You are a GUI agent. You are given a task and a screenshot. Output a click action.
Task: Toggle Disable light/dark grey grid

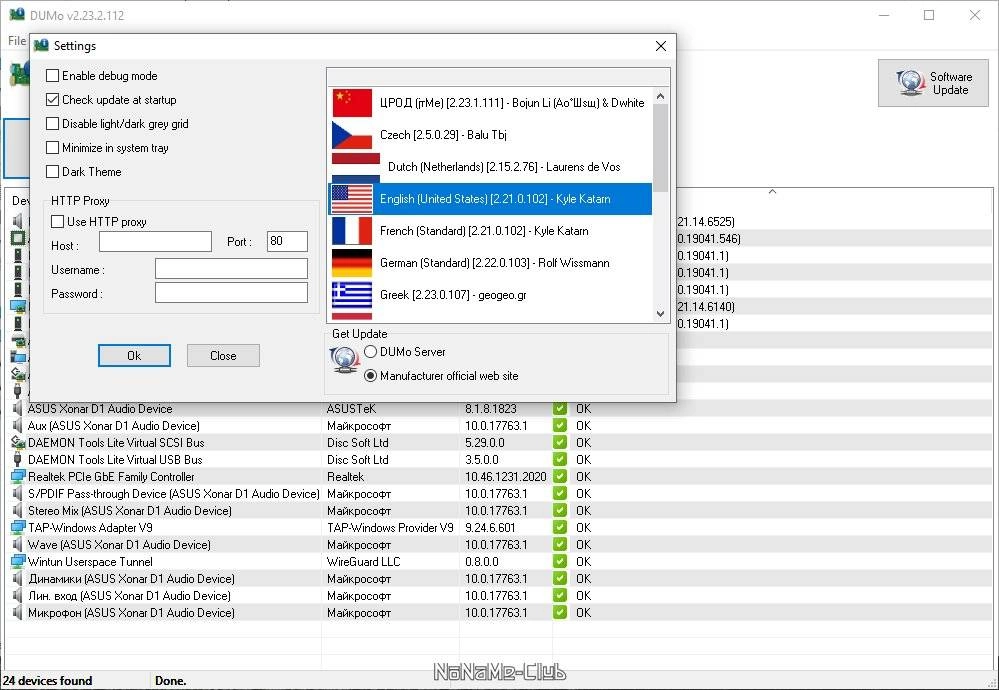(52, 124)
